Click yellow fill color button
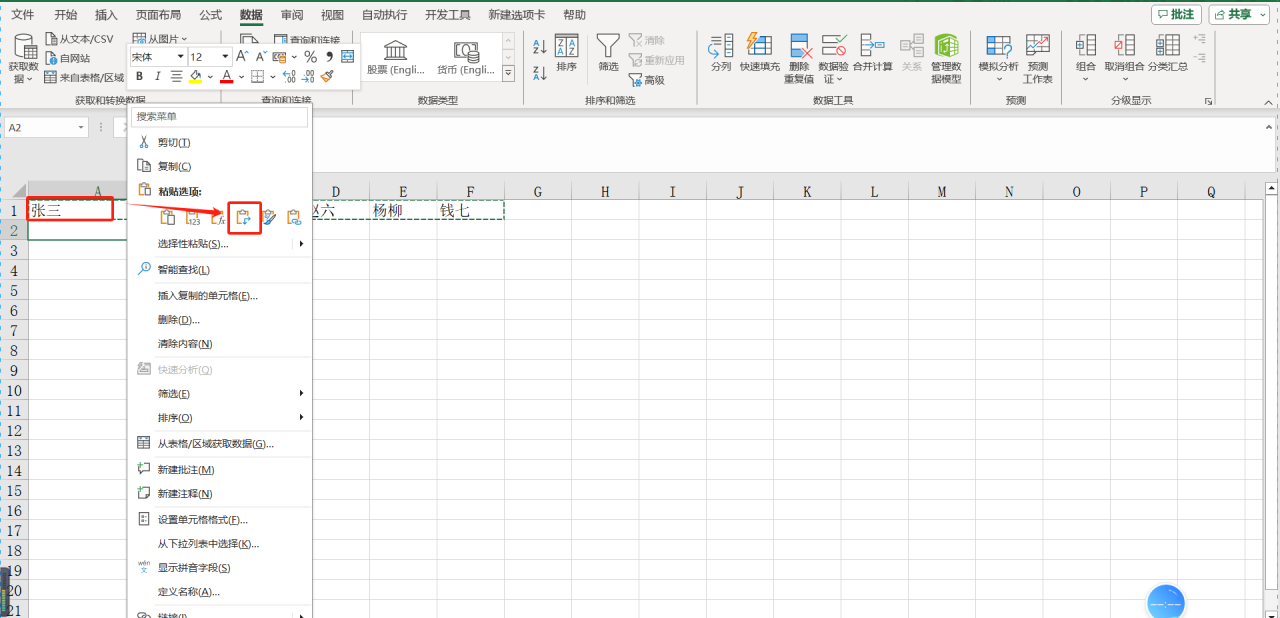This screenshot has height=618, width=1280. click(195, 76)
